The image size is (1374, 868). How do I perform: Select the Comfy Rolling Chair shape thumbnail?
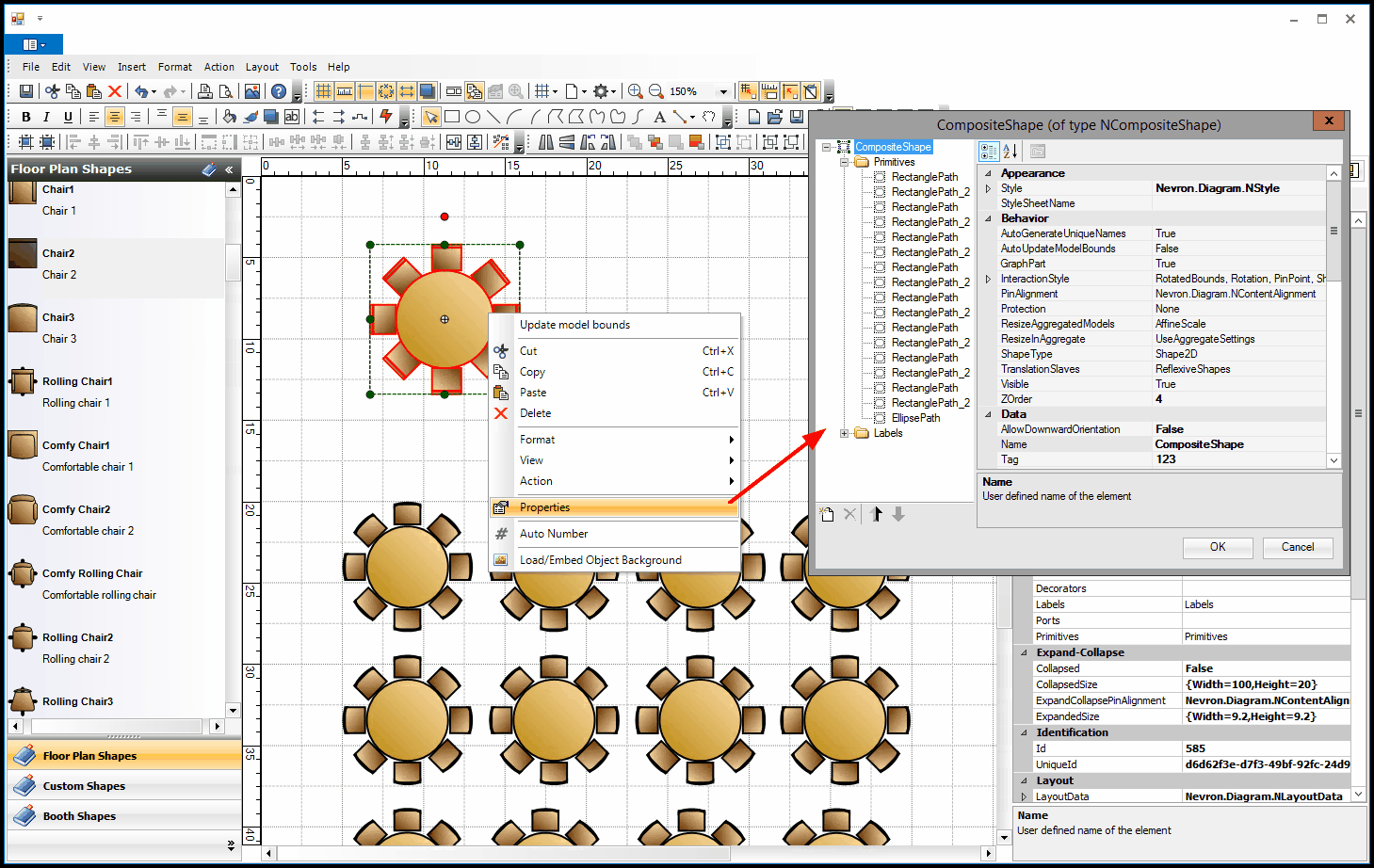pyautogui.click(x=23, y=573)
